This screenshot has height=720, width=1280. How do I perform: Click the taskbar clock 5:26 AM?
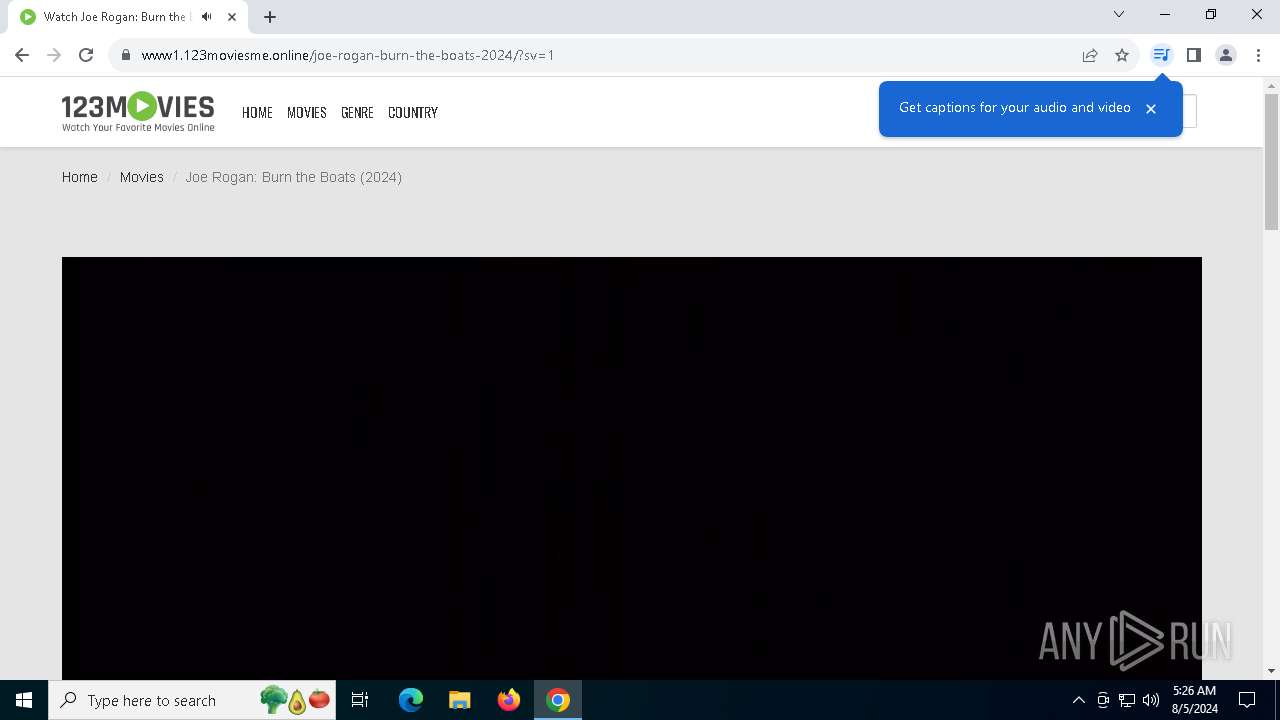[1195, 691]
